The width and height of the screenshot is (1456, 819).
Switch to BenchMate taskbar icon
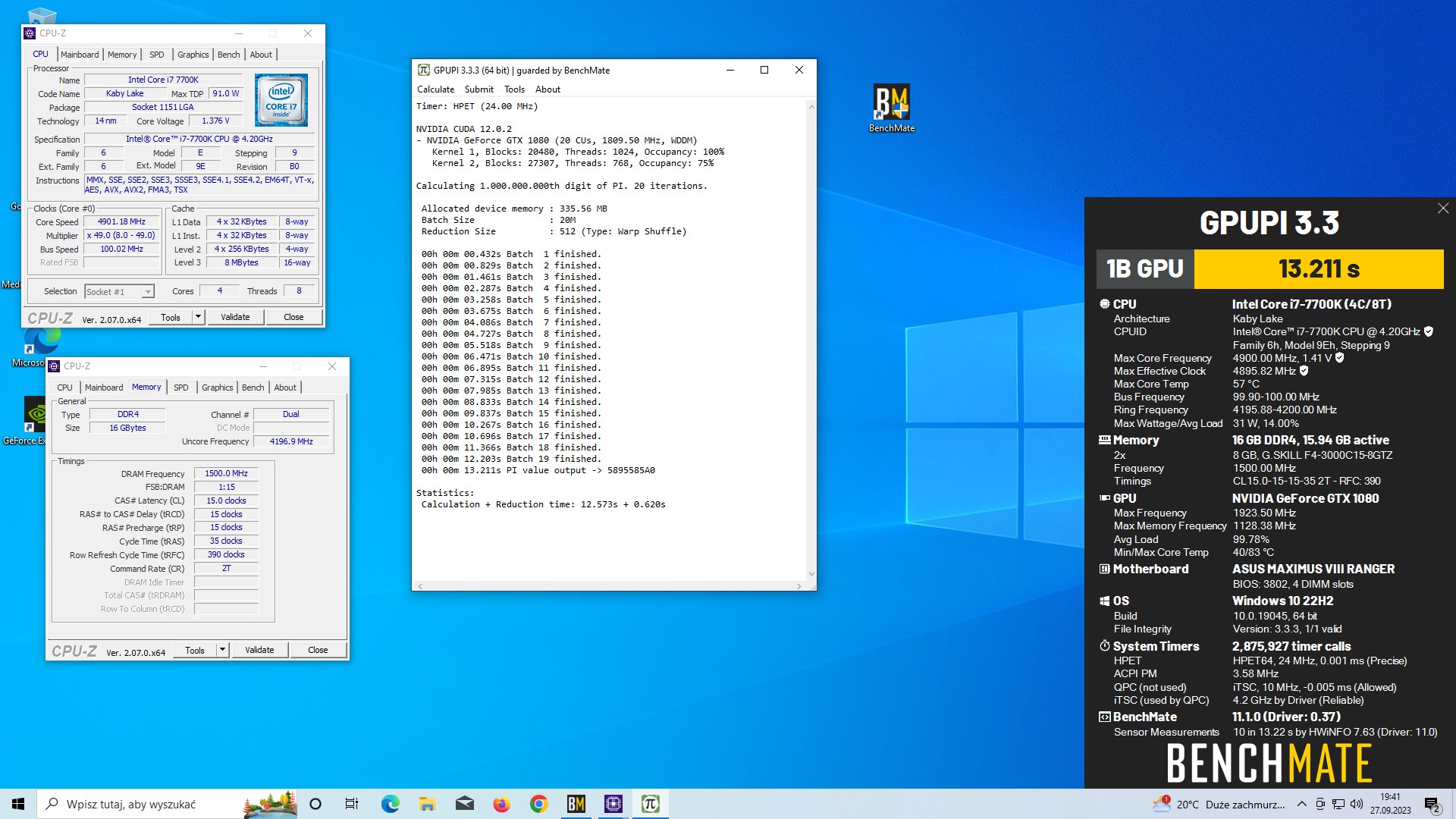[576, 804]
